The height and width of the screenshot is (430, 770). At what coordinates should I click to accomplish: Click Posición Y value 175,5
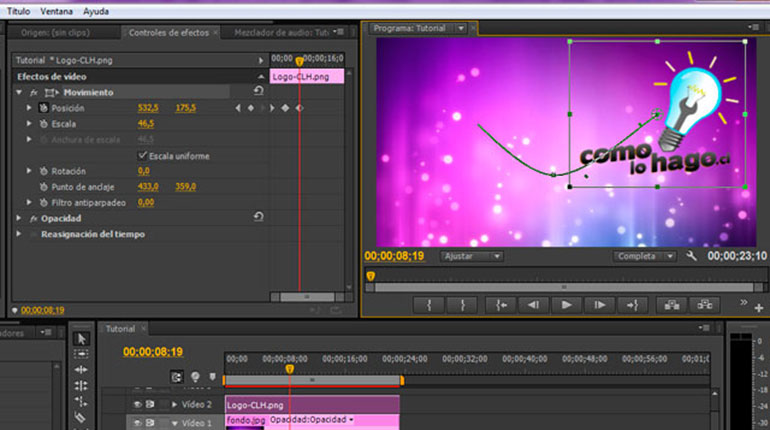tap(186, 108)
